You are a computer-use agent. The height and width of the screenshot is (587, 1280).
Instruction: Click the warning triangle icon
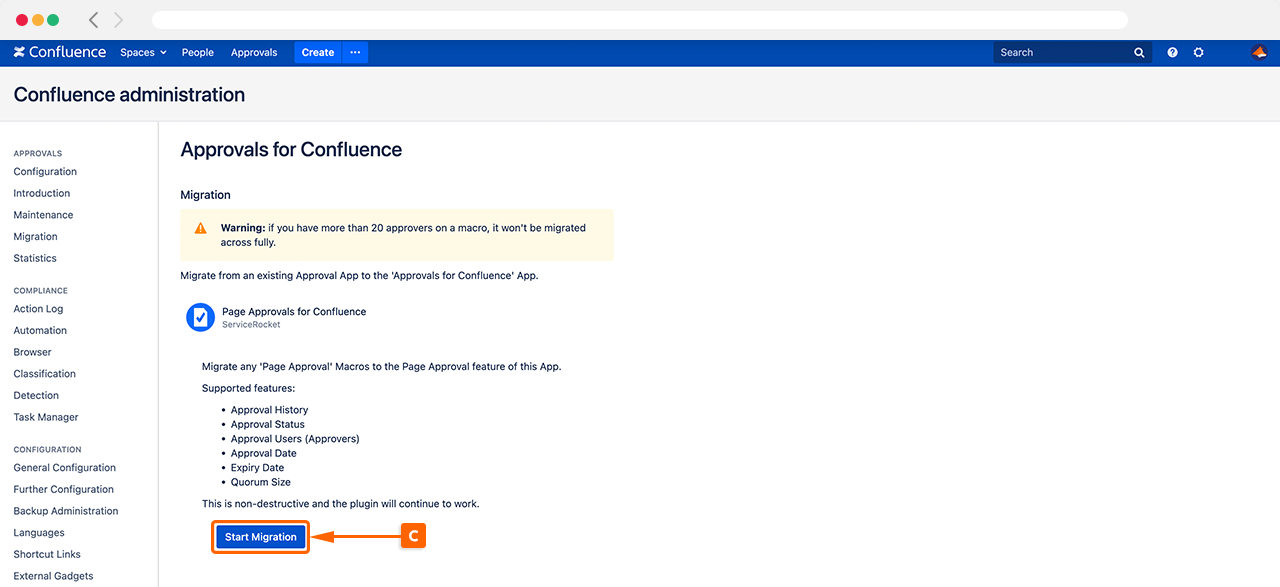tap(199, 227)
